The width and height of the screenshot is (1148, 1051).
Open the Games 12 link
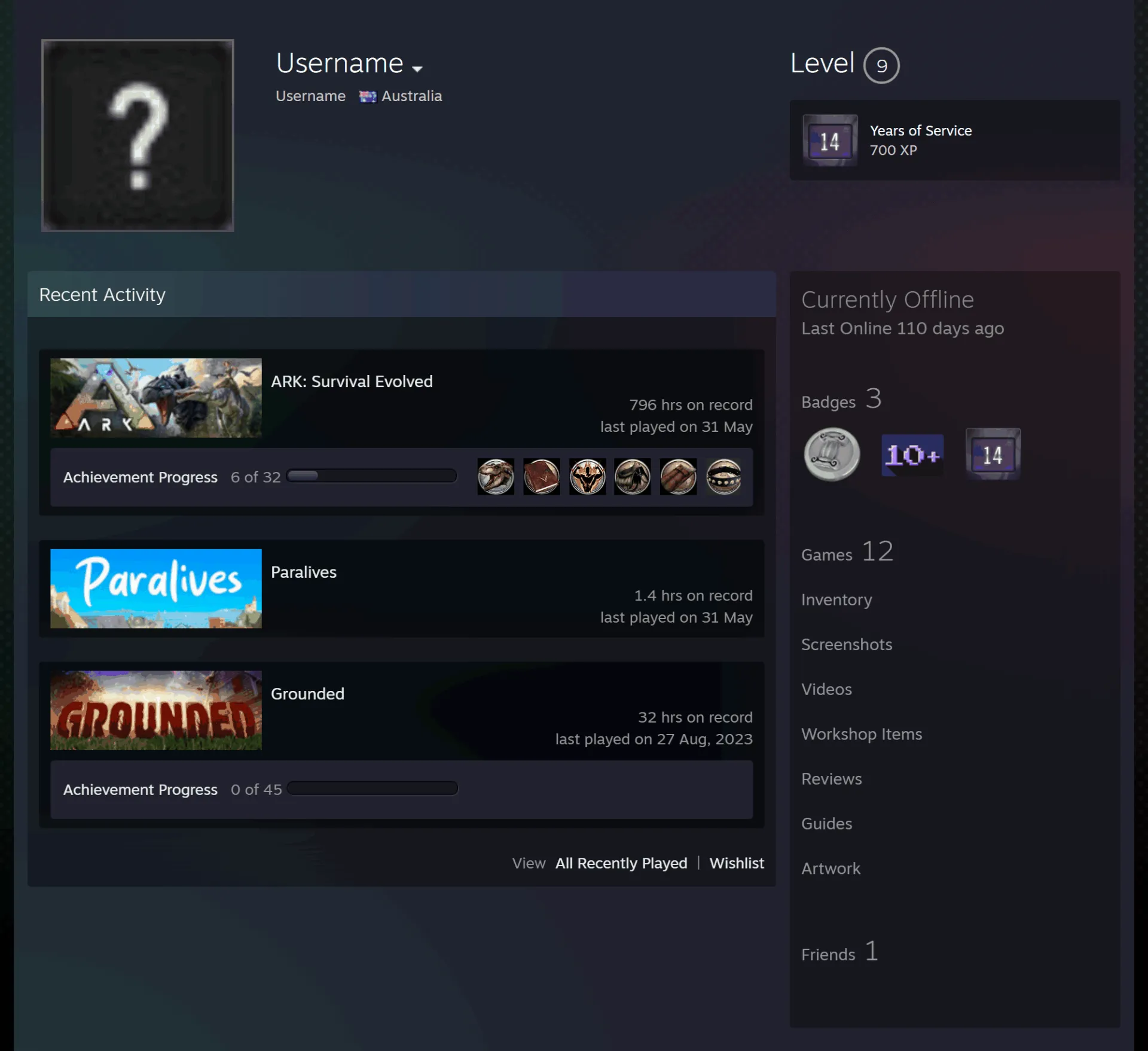point(847,552)
